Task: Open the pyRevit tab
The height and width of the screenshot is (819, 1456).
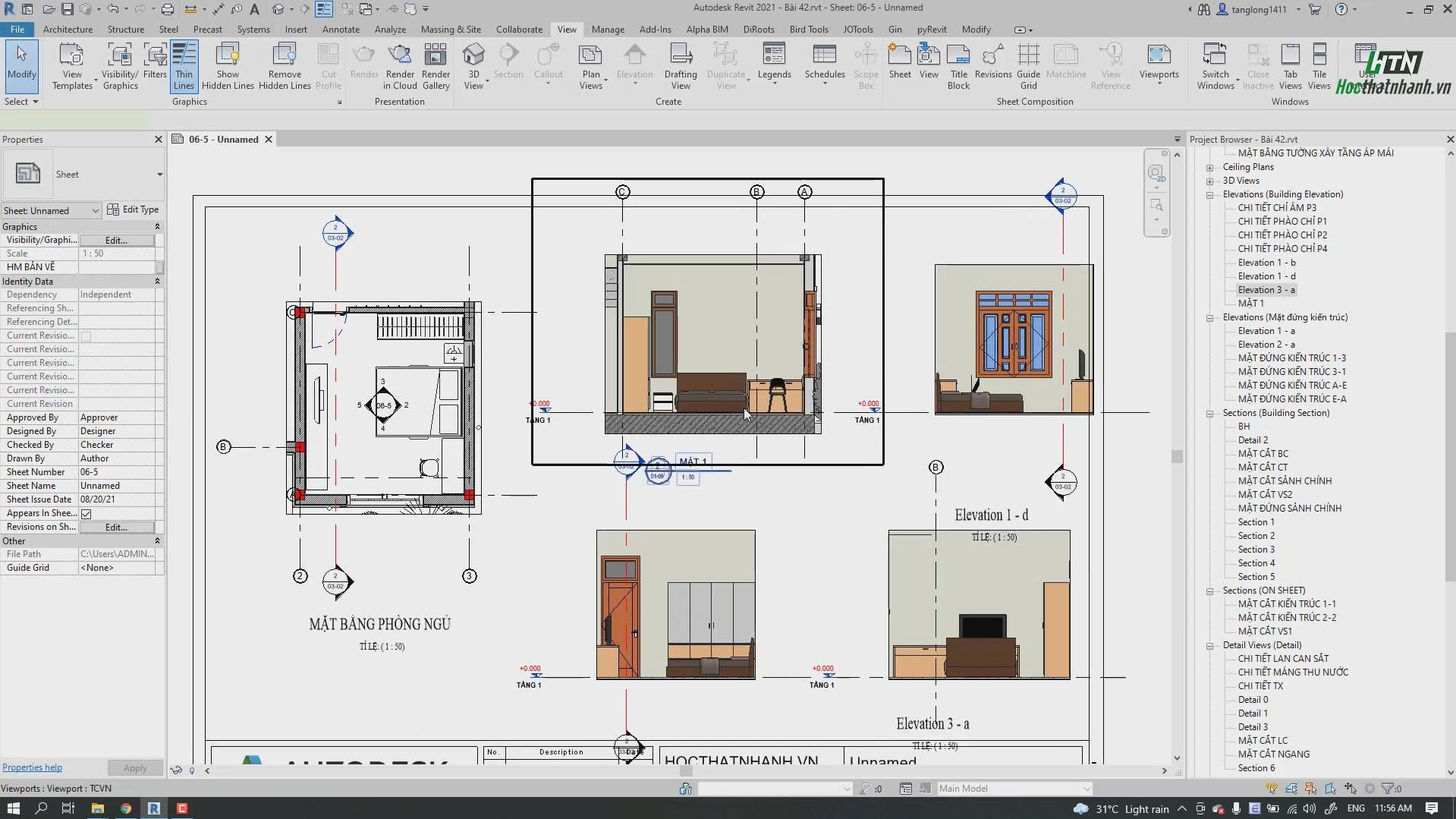Action: click(932, 29)
